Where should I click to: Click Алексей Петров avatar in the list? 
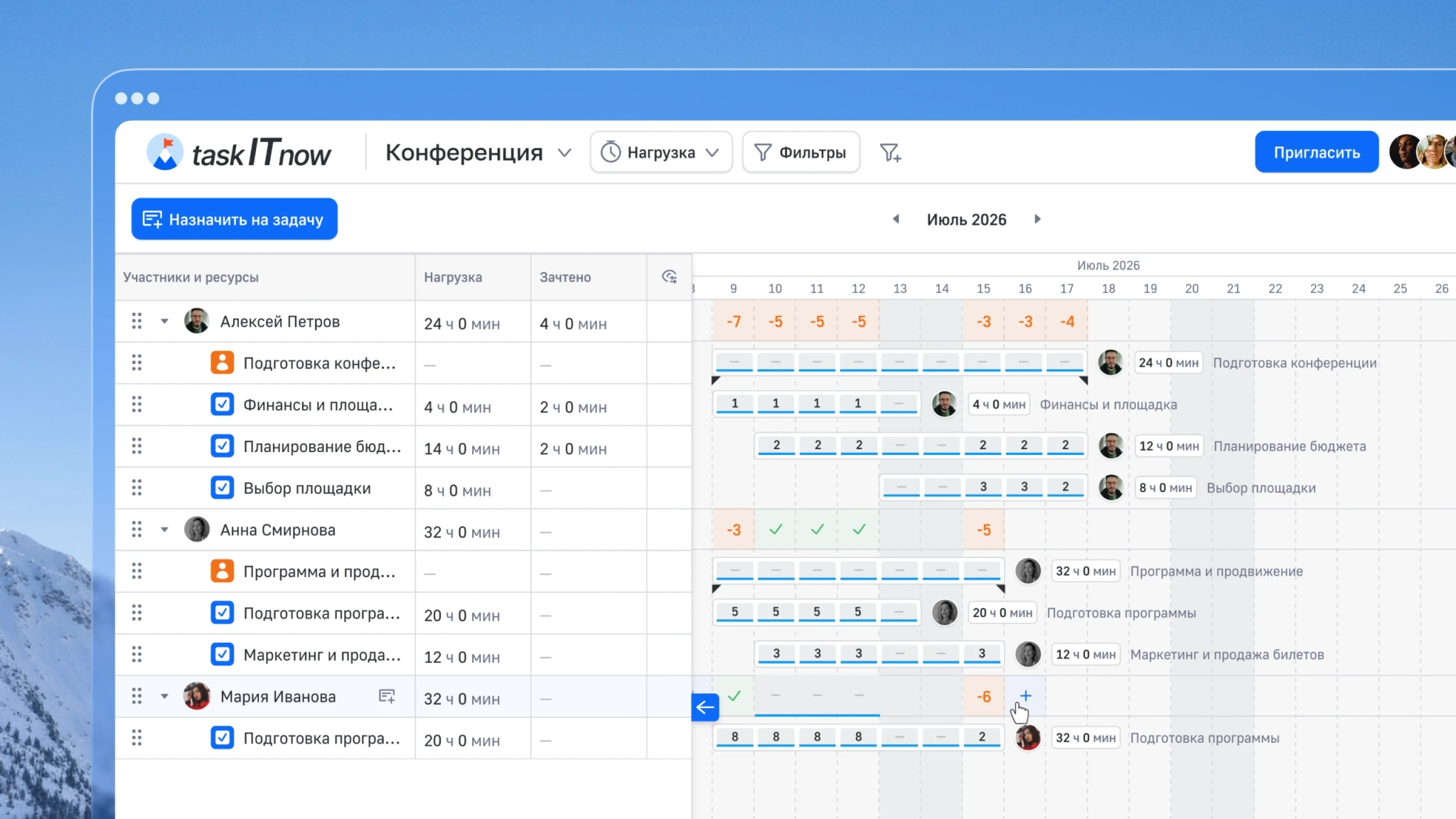click(x=196, y=321)
